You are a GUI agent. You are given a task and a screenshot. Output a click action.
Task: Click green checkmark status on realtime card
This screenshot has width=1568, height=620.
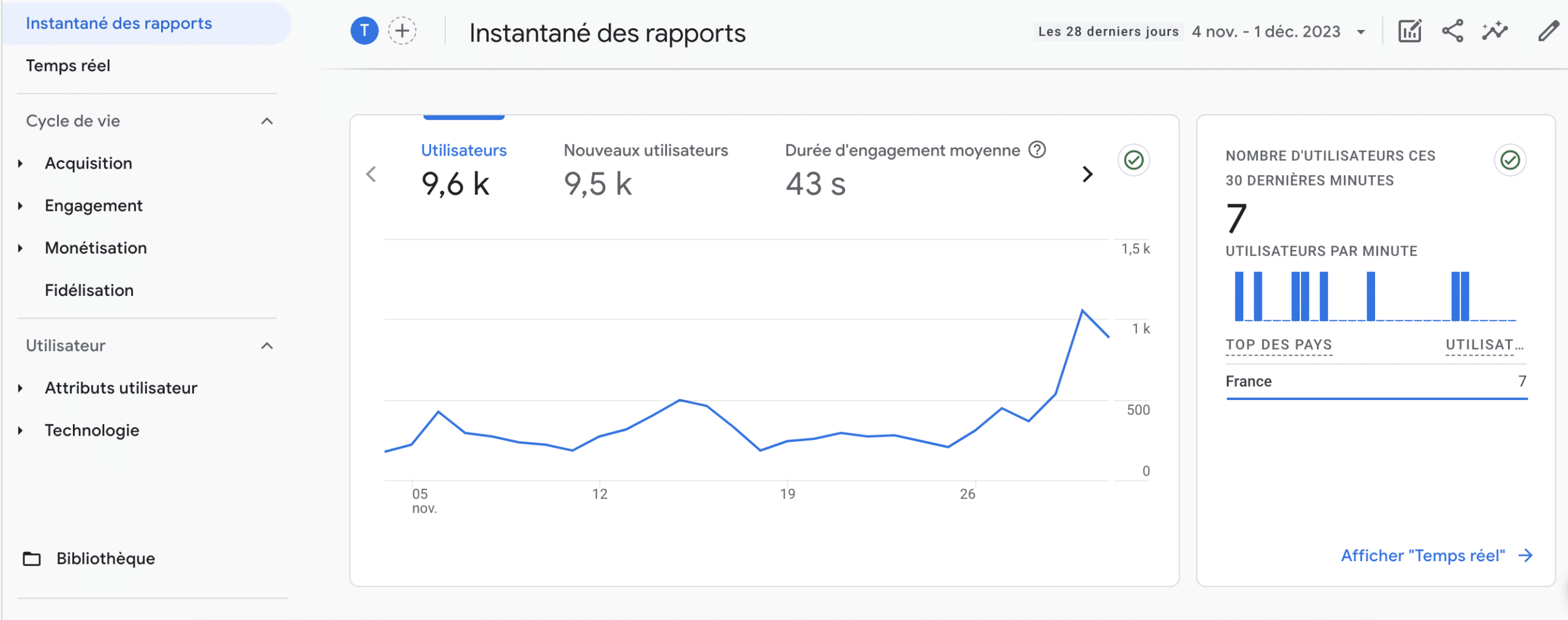(x=1510, y=161)
